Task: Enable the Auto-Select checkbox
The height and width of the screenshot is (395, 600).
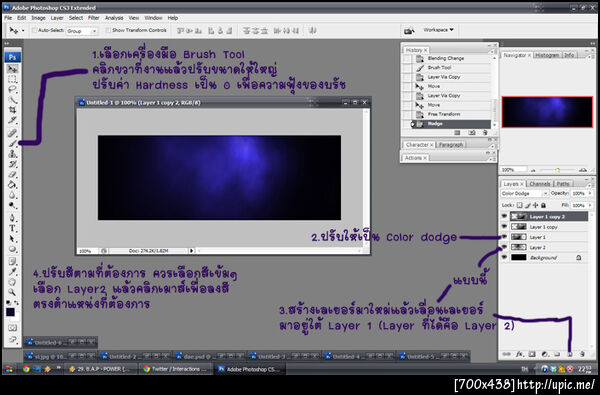Action: coord(34,30)
